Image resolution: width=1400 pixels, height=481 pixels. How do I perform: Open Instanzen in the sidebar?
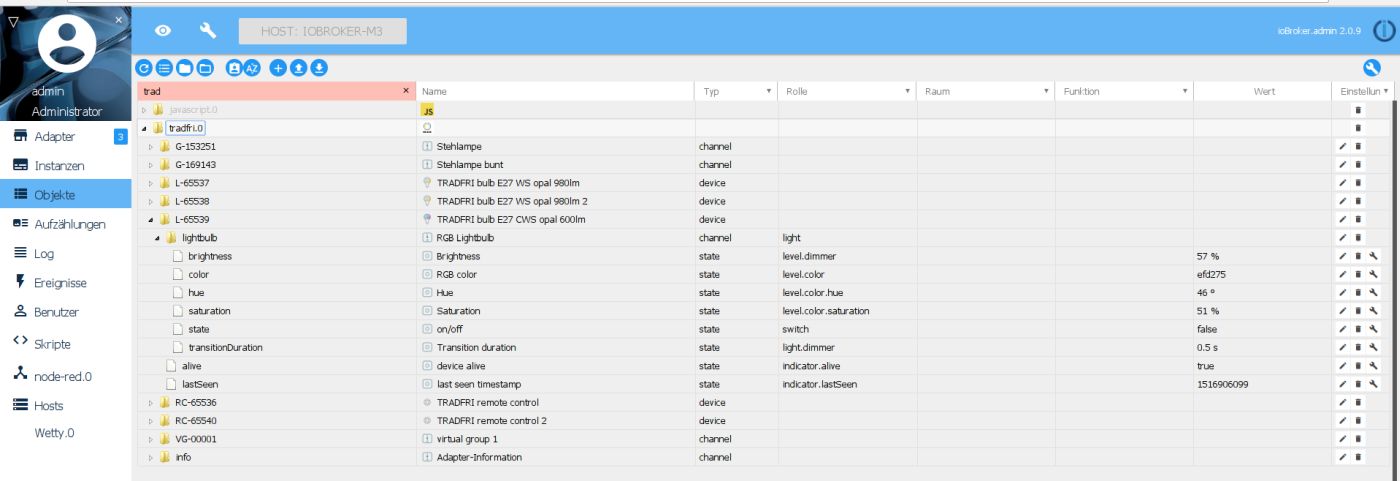click(x=65, y=165)
